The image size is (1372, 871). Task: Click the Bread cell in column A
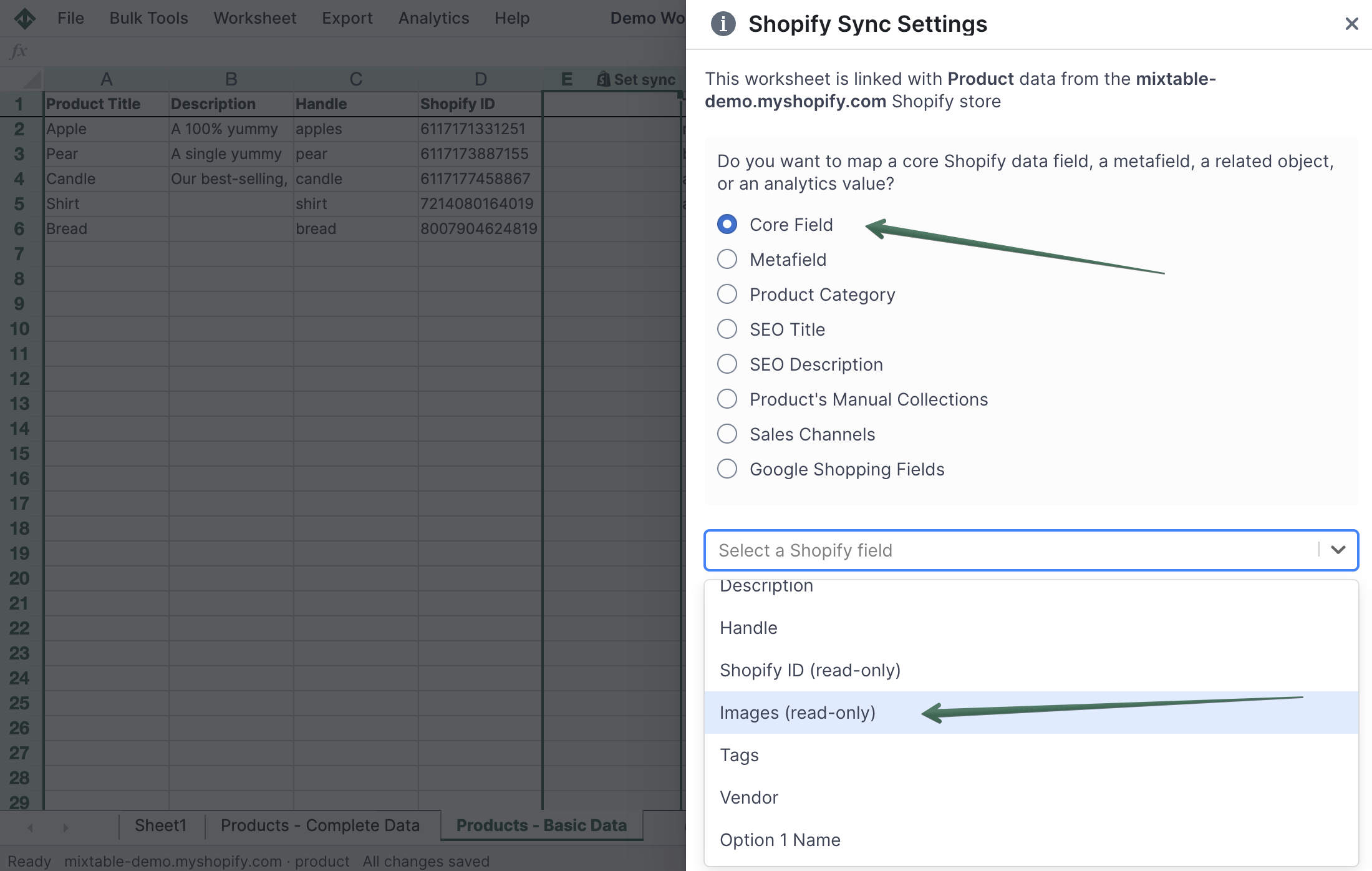pos(106,229)
